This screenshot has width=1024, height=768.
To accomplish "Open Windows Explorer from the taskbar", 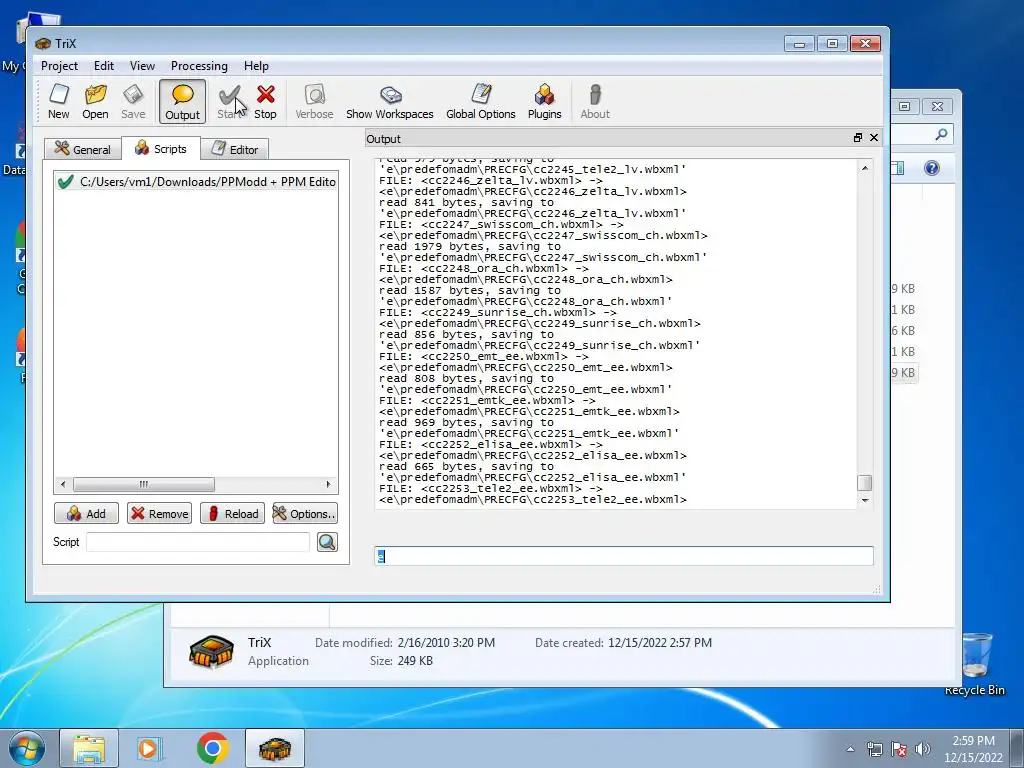I will (89, 748).
